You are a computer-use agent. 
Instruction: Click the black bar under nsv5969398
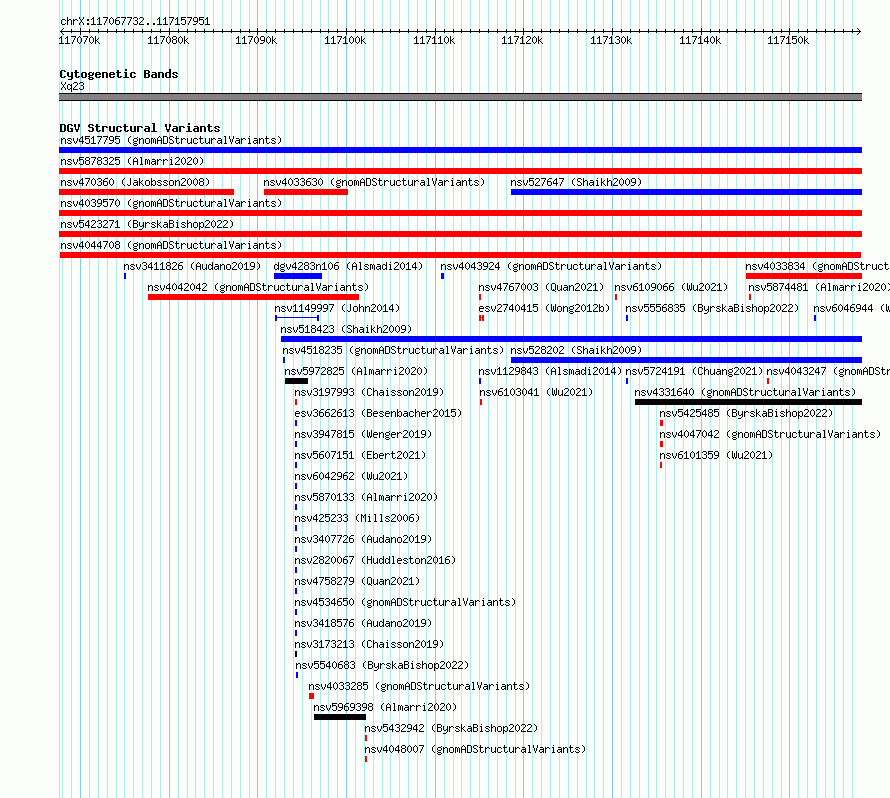[340, 717]
